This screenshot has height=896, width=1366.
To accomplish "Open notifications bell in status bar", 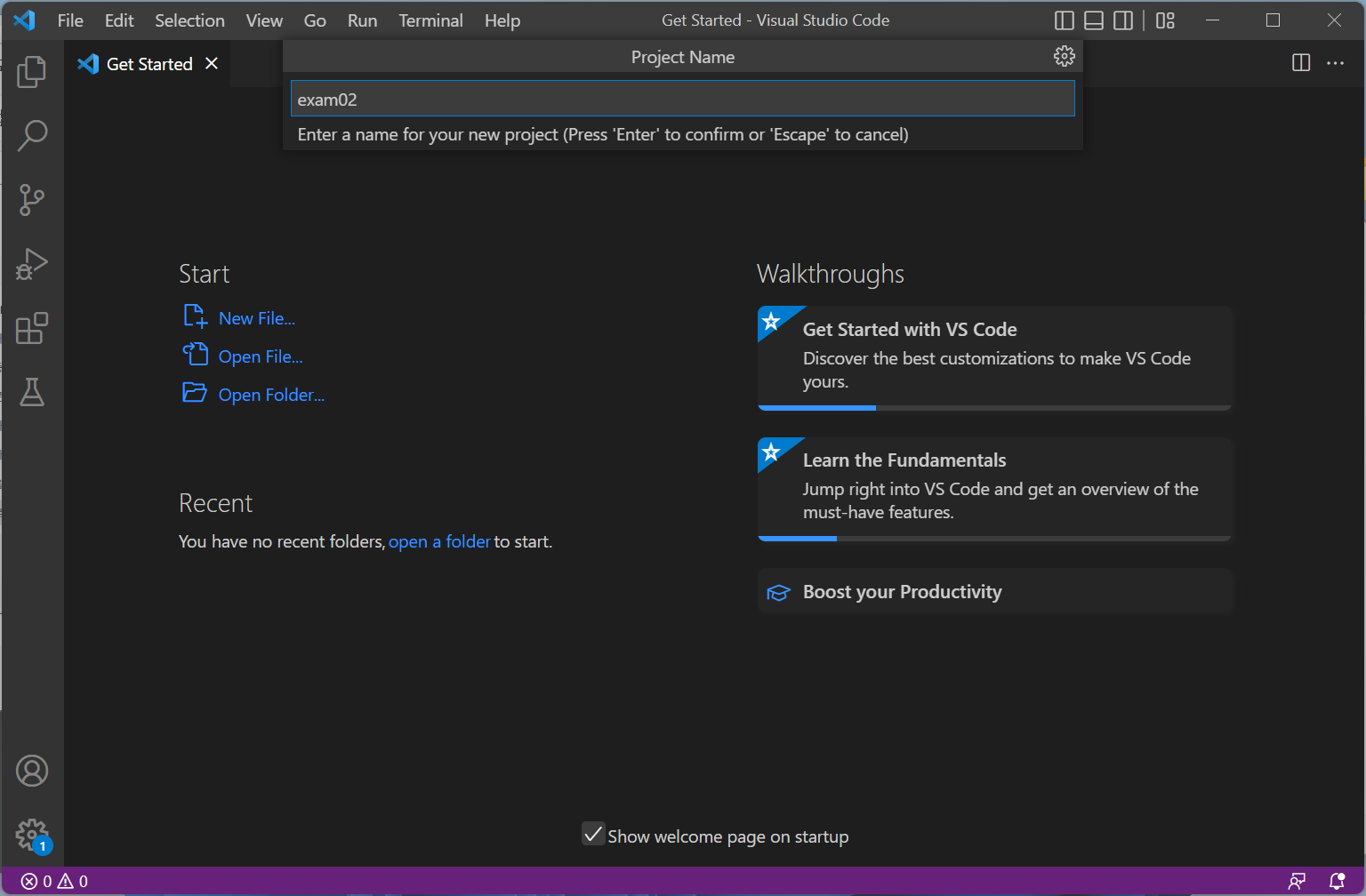I will click(x=1337, y=881).
